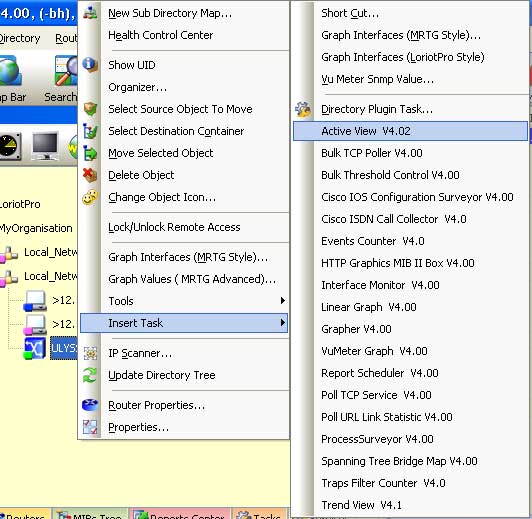This screenshot has width=532, height=519.
Task: Expand the Insert Task submenu arrow
Action: 282,323
